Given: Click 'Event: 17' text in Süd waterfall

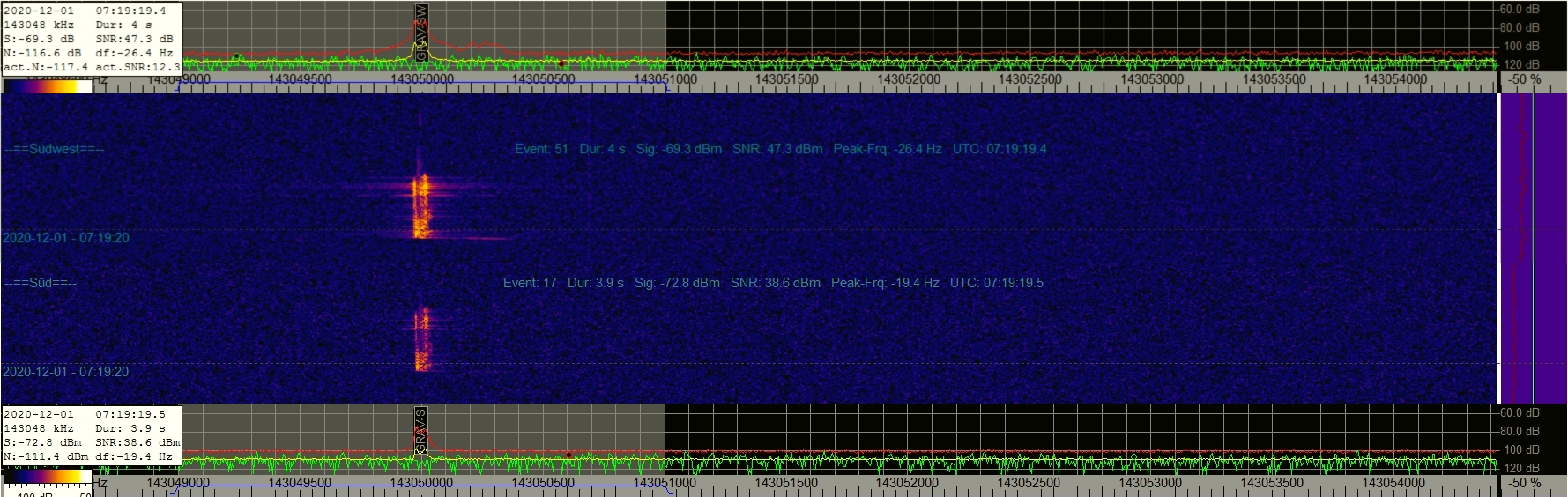Looking at the screenshot, I should (x=530, y=283).
